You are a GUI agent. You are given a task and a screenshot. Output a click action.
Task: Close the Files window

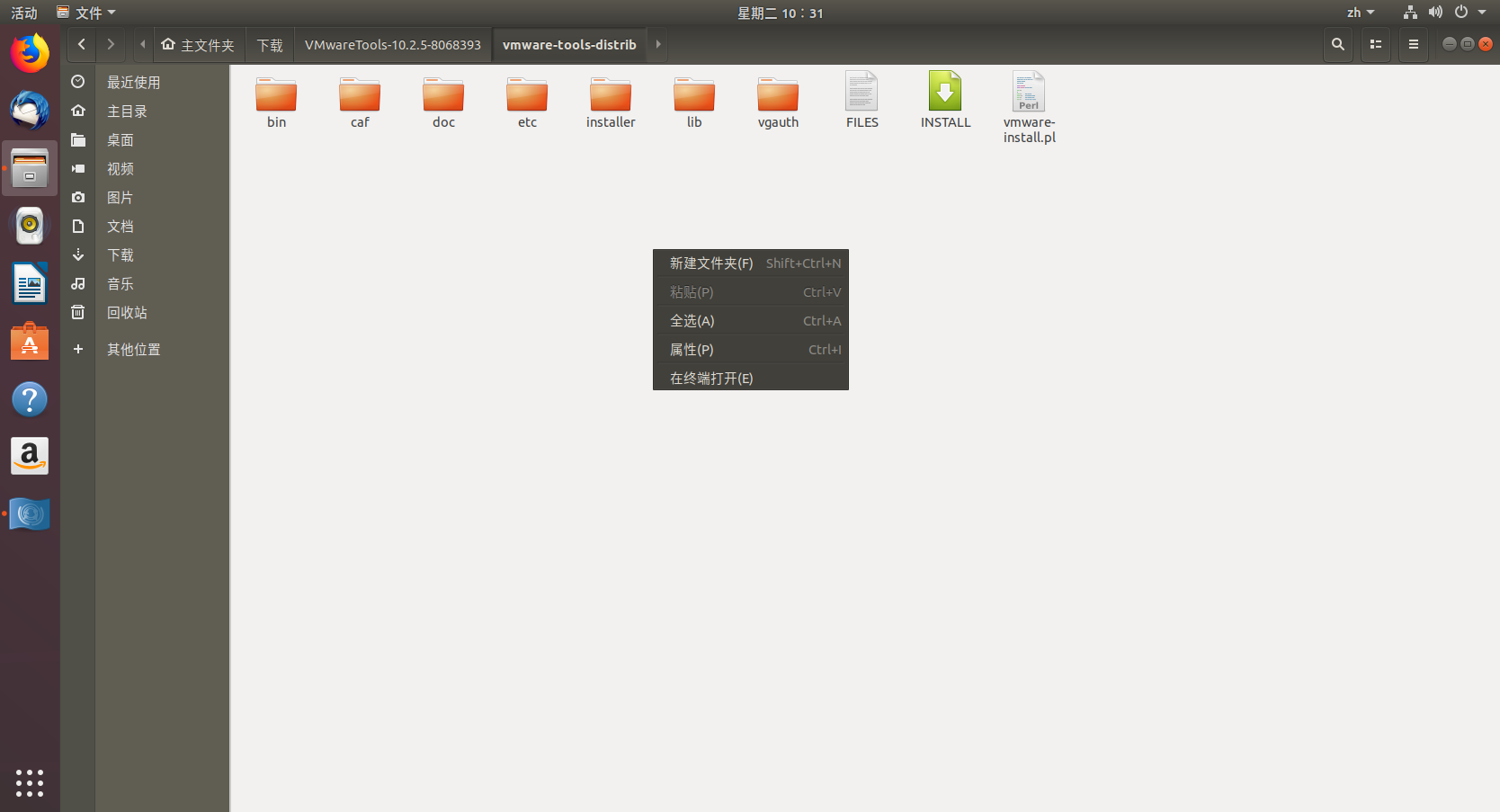pyautogui.click(x=1486, y=44)
